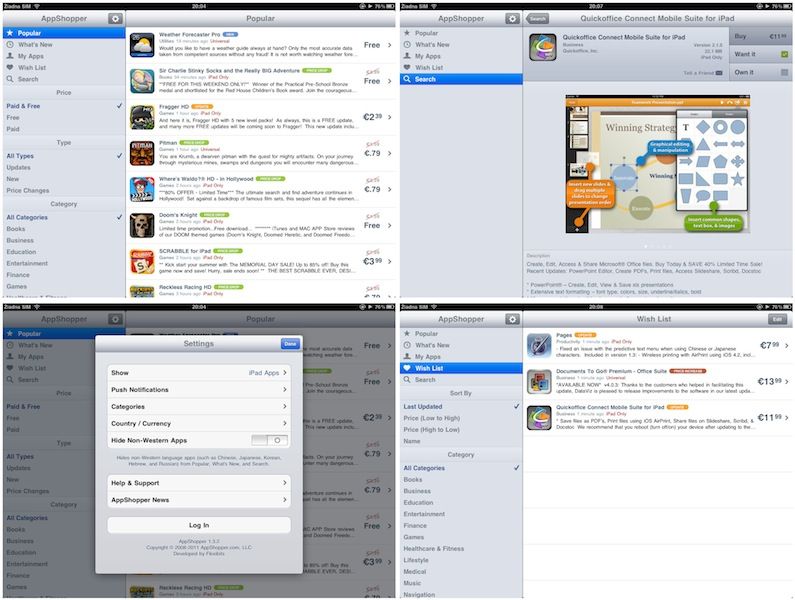The width and height of the screenshot is (795, 600).
Task: Tap Sir Charlie Stinky Socks app icon in undimmed Popular list
Action: tap(142, 81)
